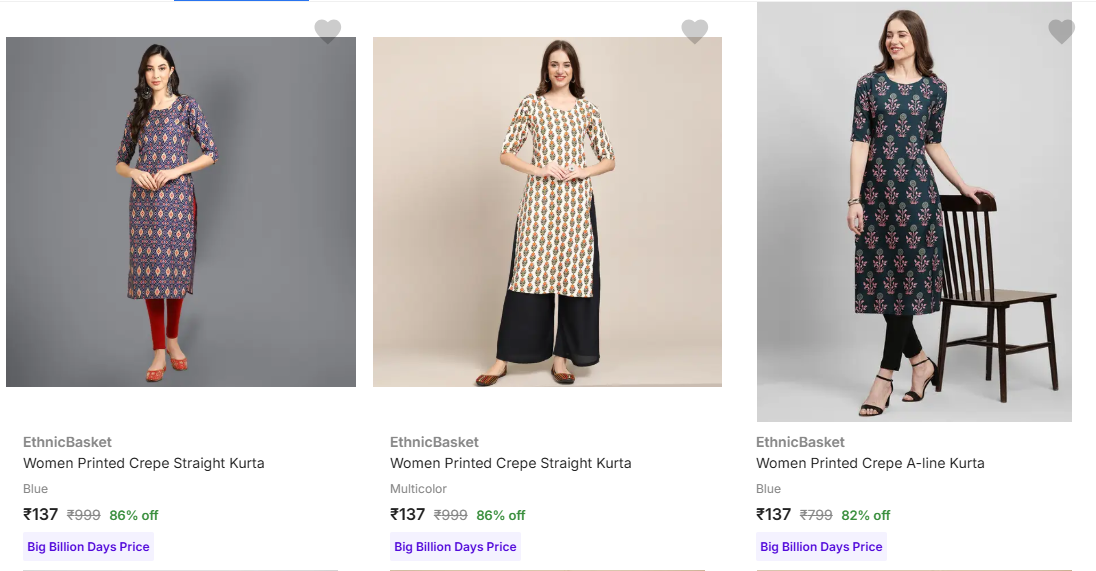Open 'Women Printed Crepe A-line Kurta' title link
1096x571 pixels.
pos(870,463)
